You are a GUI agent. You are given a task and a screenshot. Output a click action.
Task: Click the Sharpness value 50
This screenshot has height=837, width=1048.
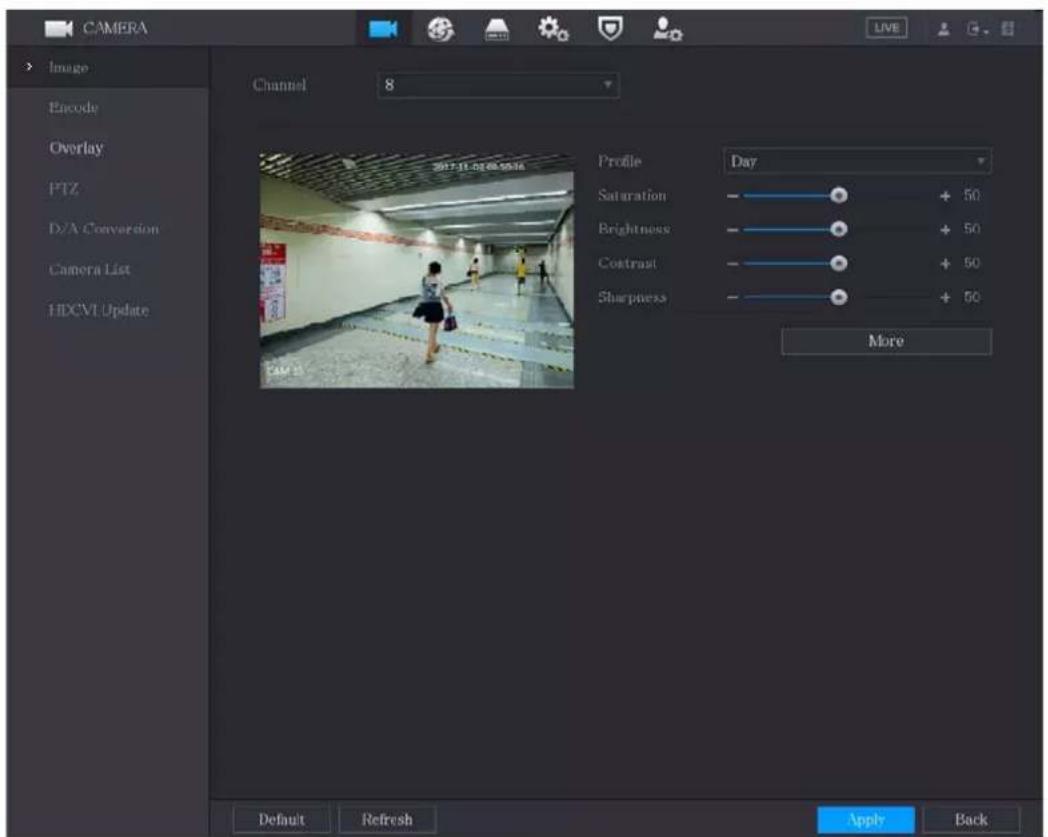click(x=972, y=297)
